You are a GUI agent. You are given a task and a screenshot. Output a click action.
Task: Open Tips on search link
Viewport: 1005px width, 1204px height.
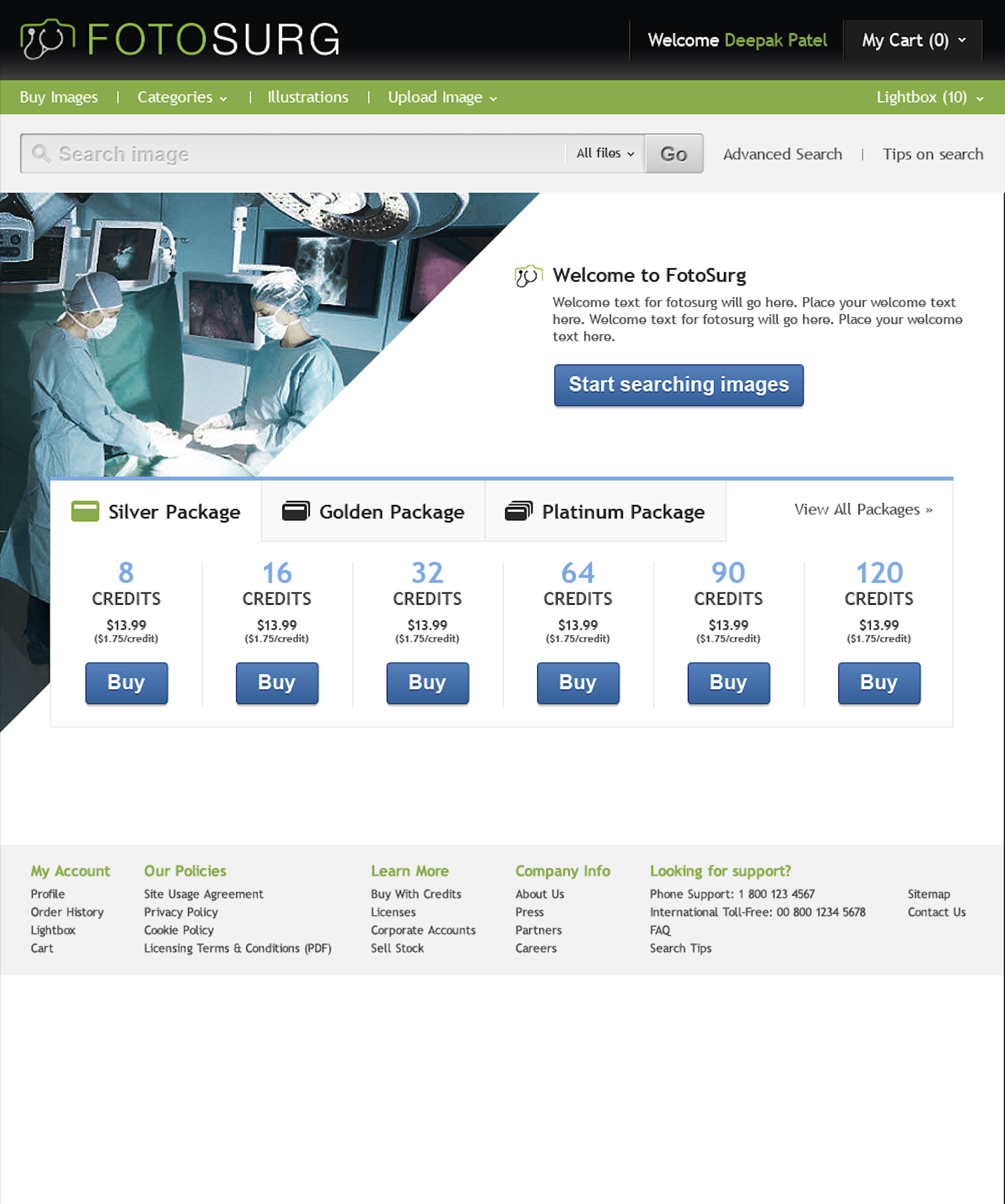point(933,155)
